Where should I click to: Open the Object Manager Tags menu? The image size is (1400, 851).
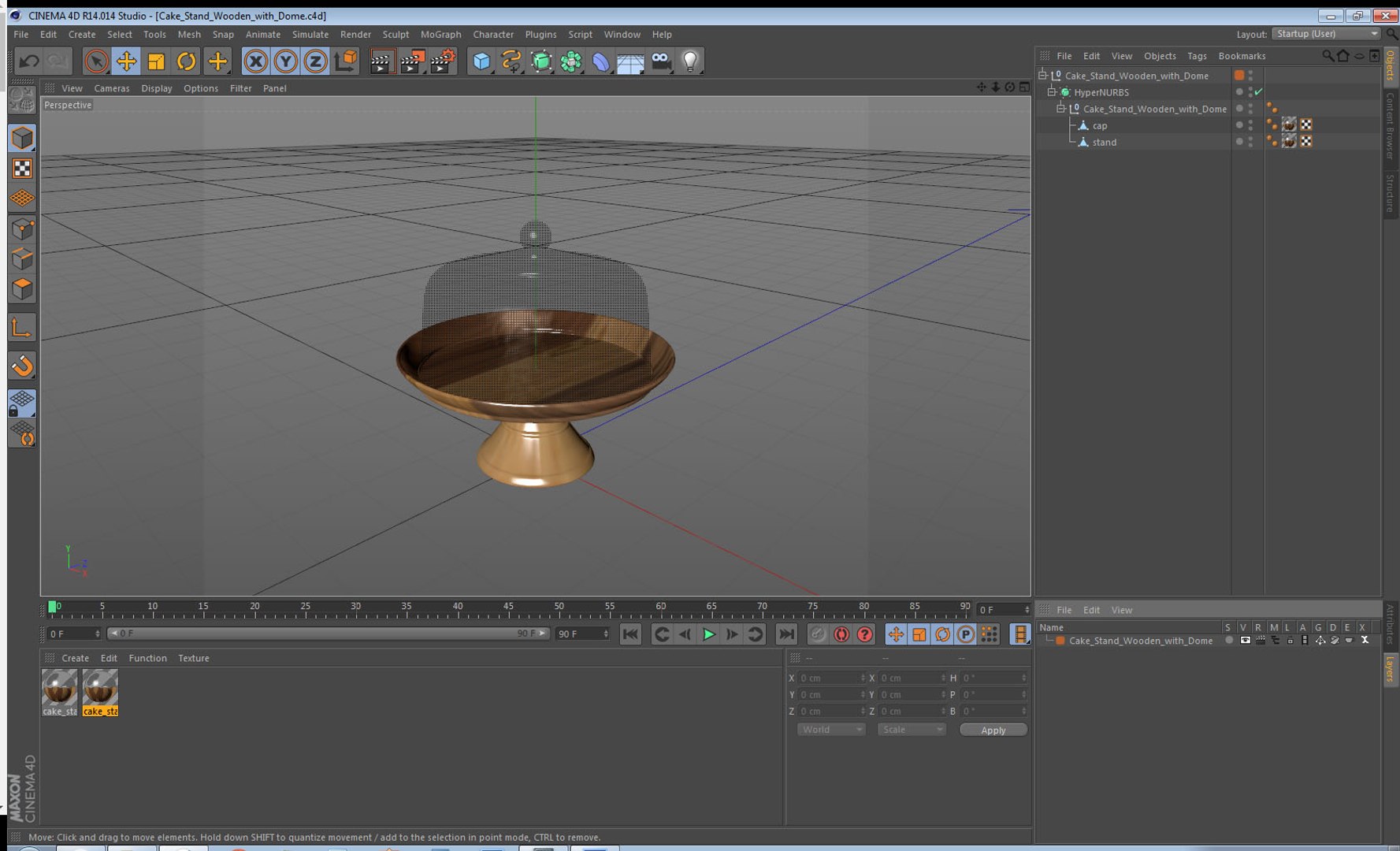[x=1196, y=56]
